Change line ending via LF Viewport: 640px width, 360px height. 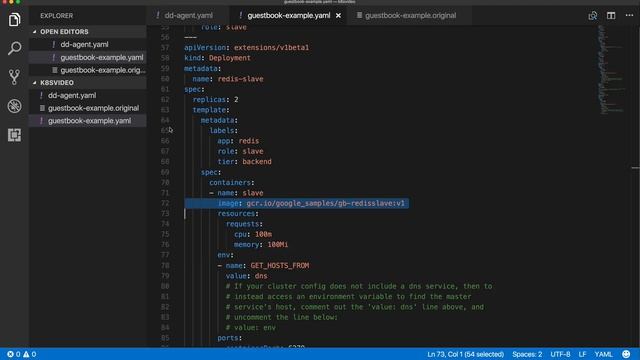click(582, 354)
